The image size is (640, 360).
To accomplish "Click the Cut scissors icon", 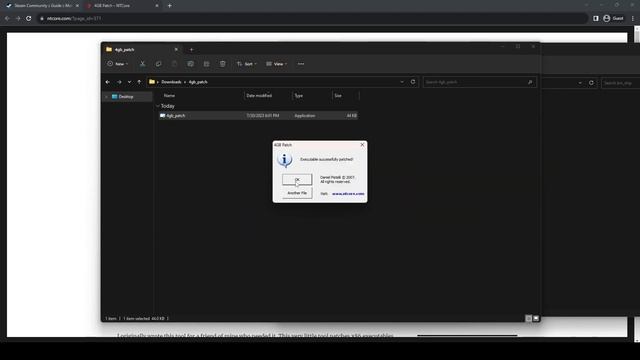I will pyautogui.click(x=142, y=64).
